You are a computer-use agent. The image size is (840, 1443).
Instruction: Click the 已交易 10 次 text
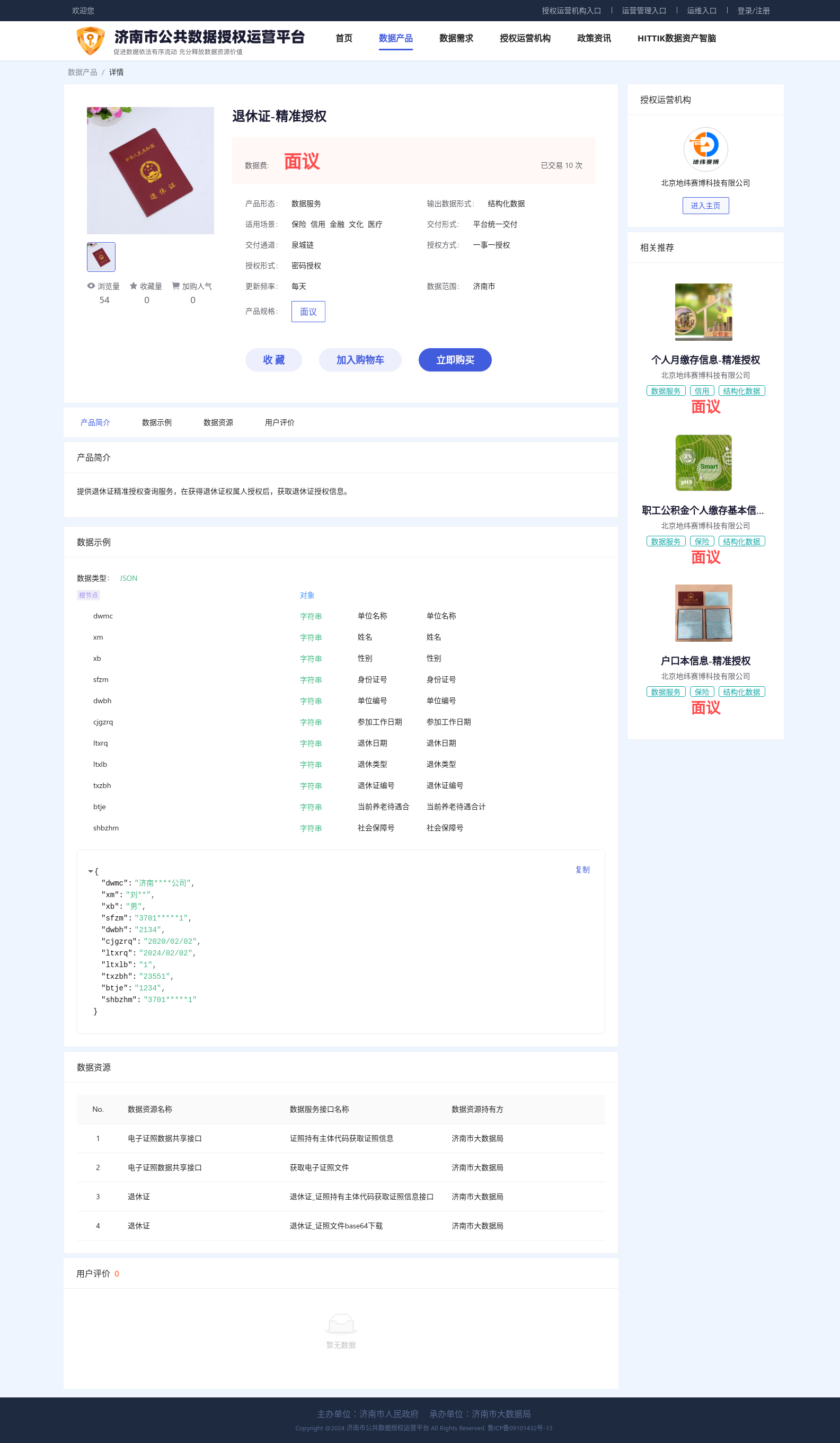tap(561, 165)
